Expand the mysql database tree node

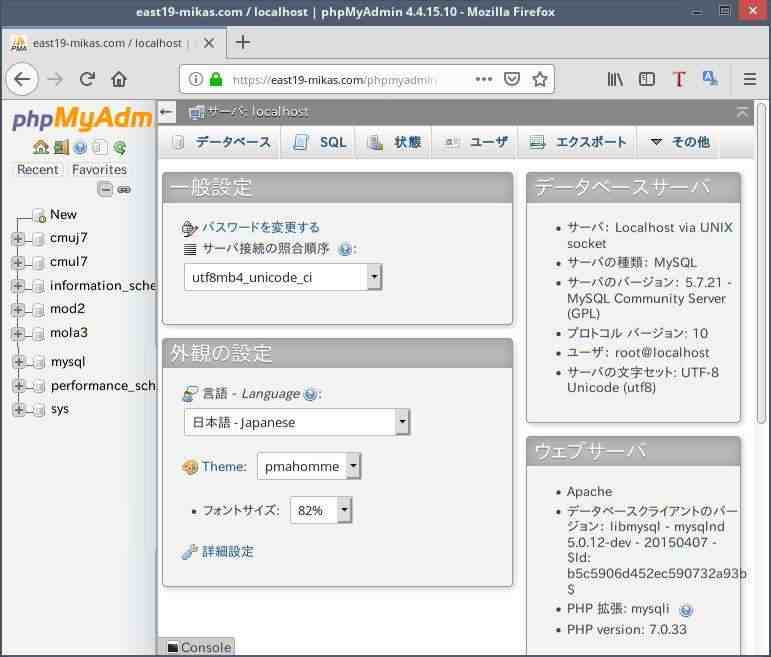click(19, 362)
